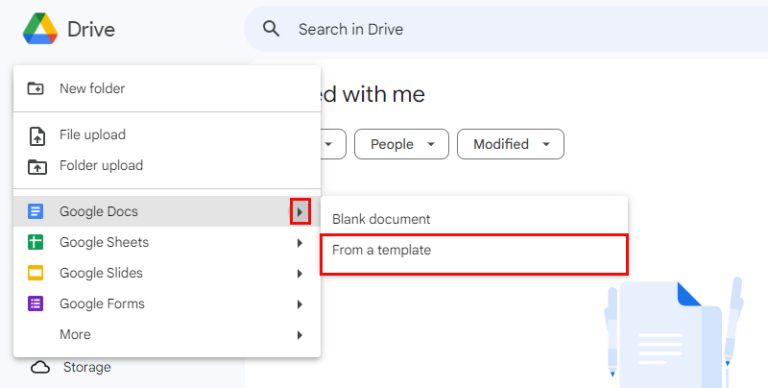The width and height of the screenshot is (768, 388).
Task: Focus the Search in Drive field
Action: pos(506,29)
